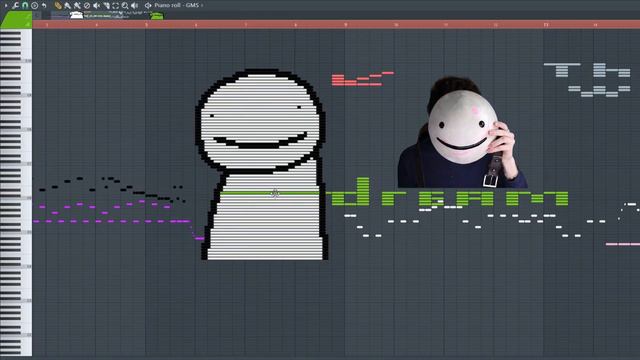Click the long green note across the body

click(270, 193)
